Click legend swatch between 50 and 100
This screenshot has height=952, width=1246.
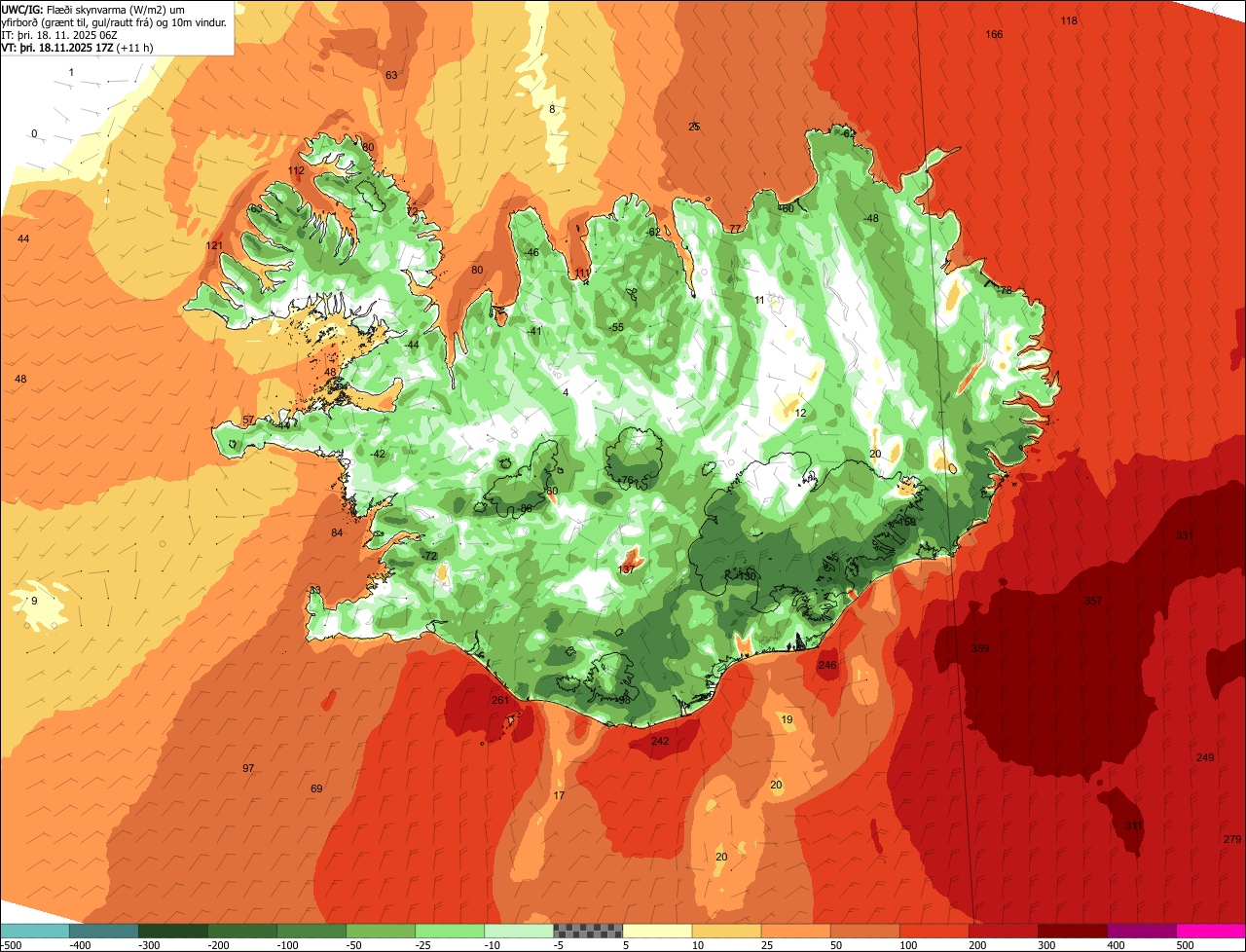(x=863, y=931)
